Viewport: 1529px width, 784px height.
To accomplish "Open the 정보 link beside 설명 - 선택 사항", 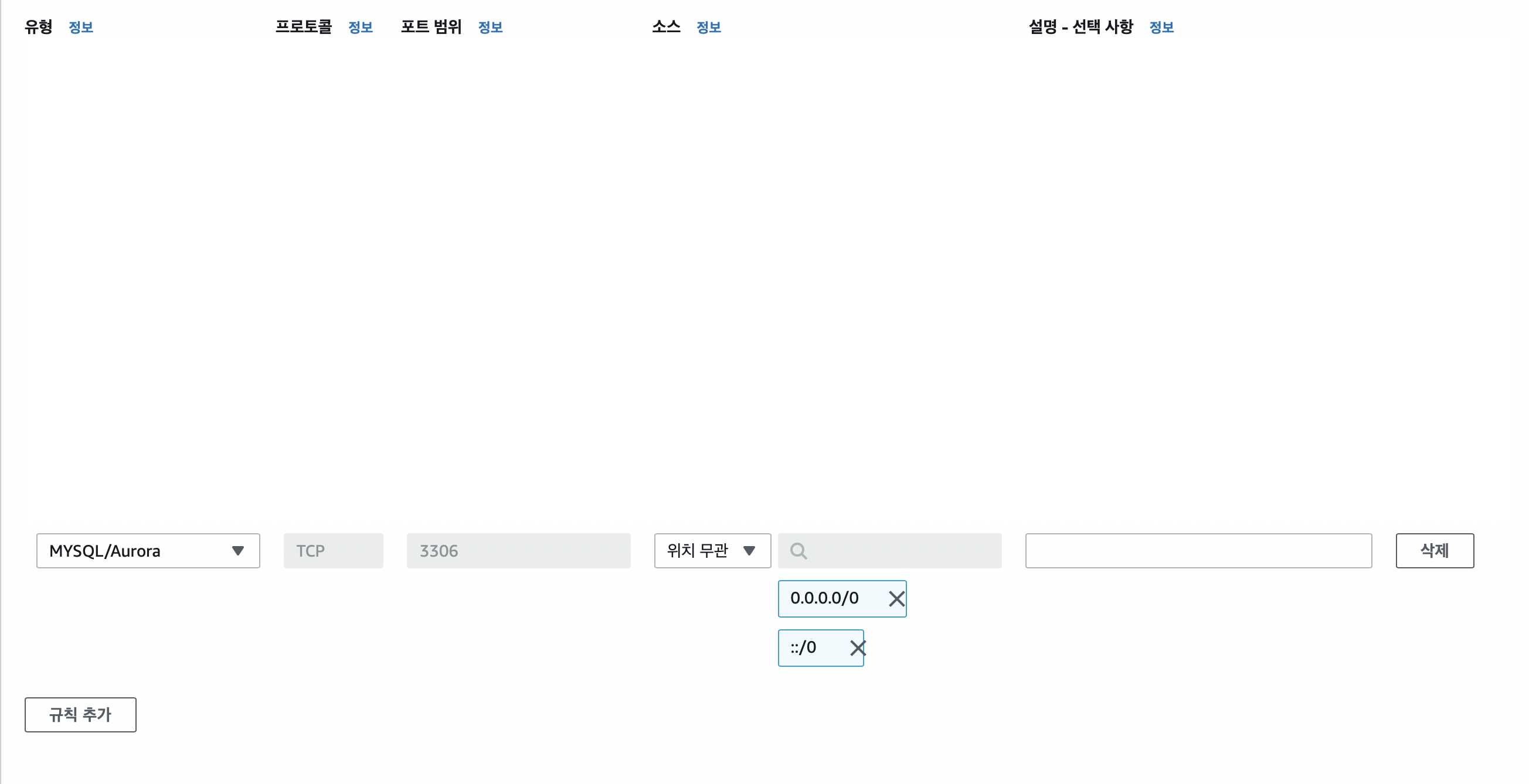I will [1161, 28].
